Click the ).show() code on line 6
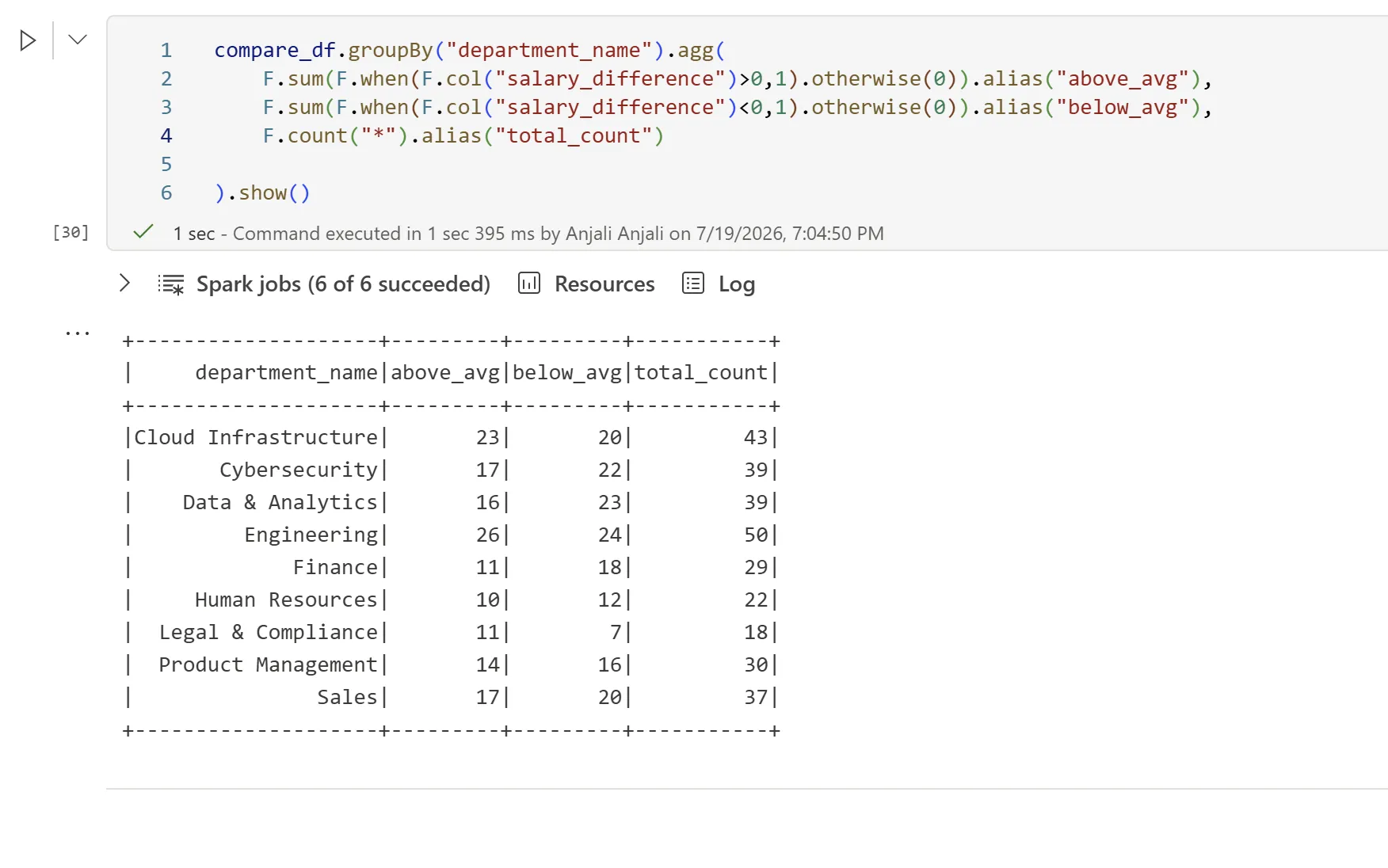This screenshot has height=868, width=1388. coord(262,192)
